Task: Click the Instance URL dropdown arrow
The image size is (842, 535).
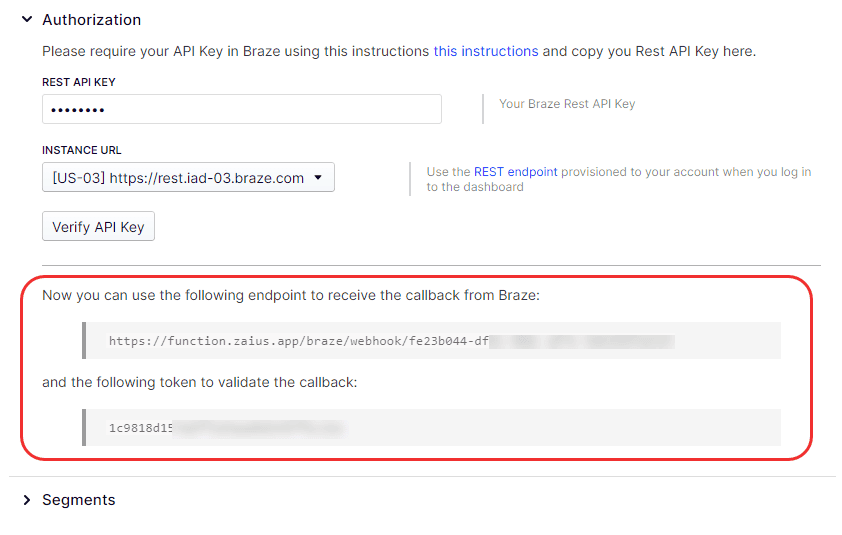Action: 318,178
